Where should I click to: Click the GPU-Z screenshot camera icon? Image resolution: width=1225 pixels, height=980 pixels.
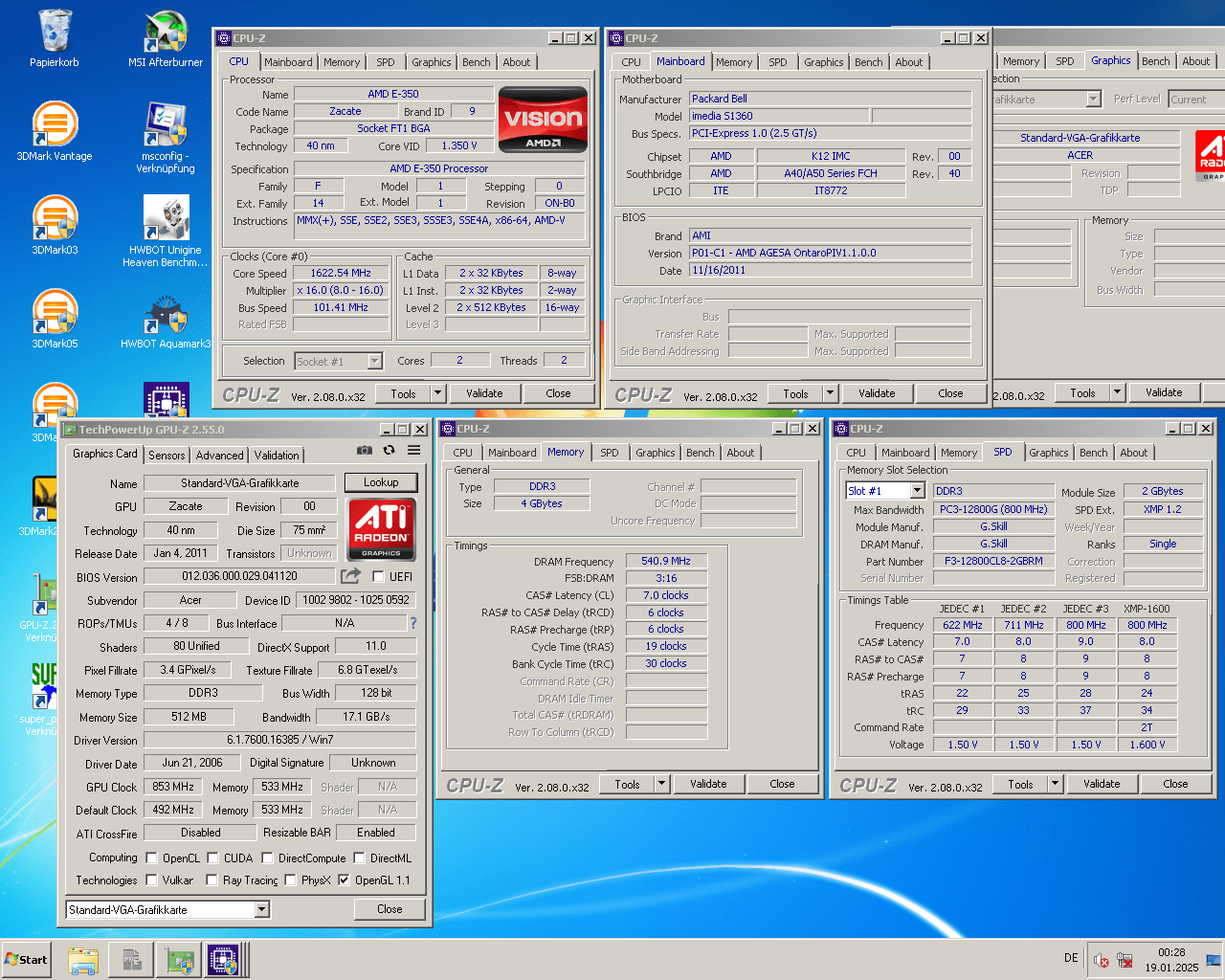(365, 450)
